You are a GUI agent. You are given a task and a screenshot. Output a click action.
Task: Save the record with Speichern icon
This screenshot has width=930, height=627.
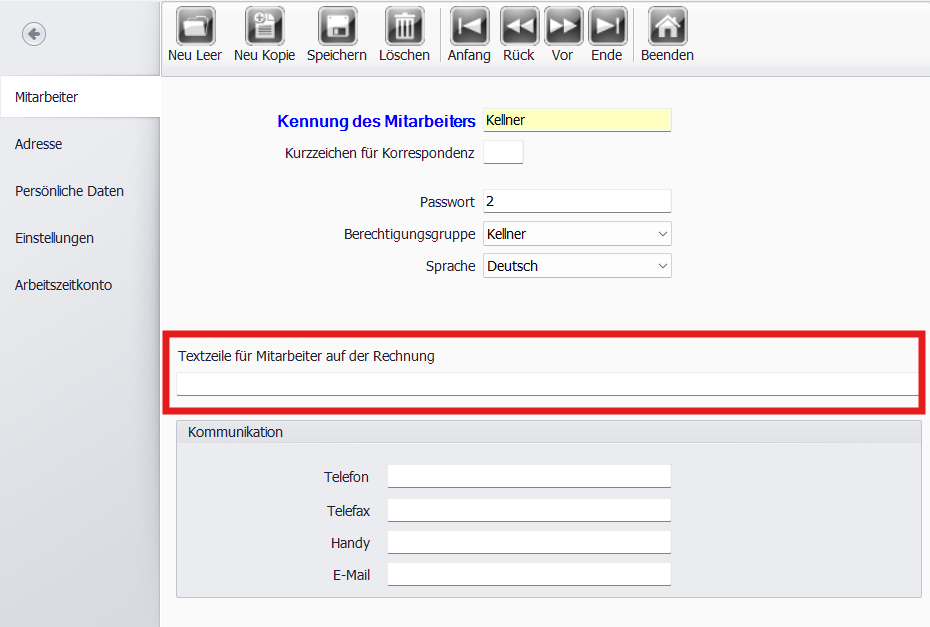(337, 26)
